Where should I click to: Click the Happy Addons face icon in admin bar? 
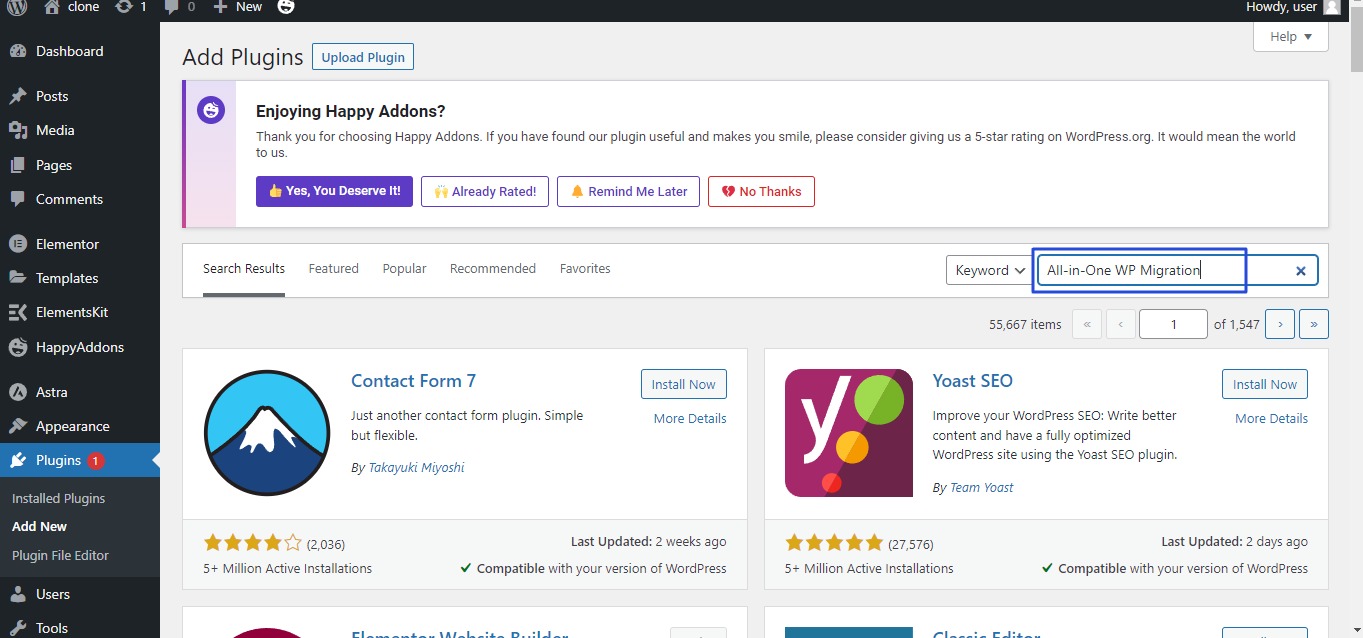286,7
